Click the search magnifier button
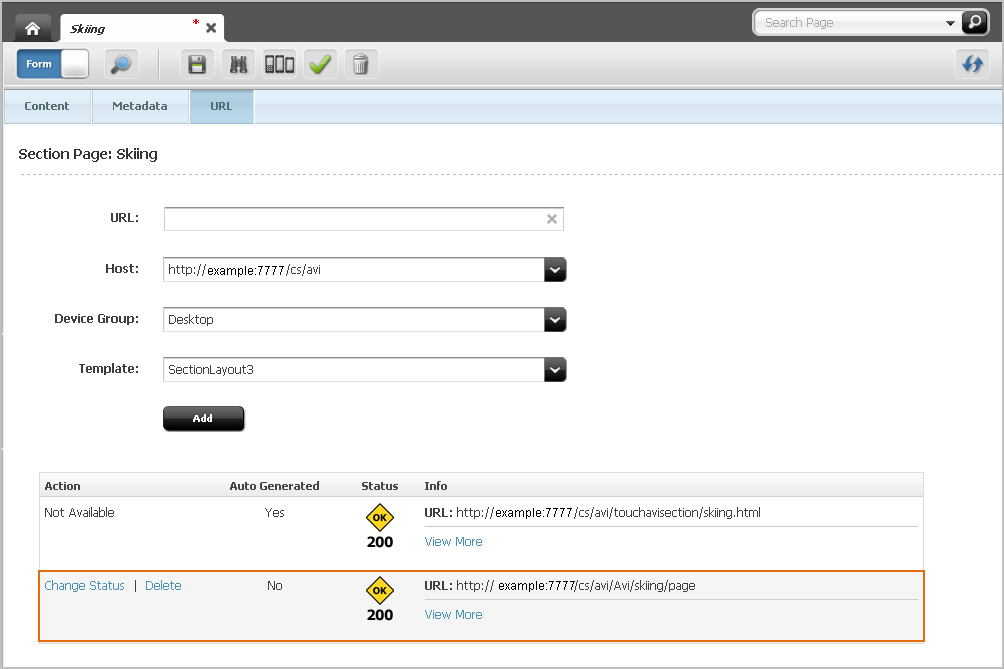 [x=975, y=22]
